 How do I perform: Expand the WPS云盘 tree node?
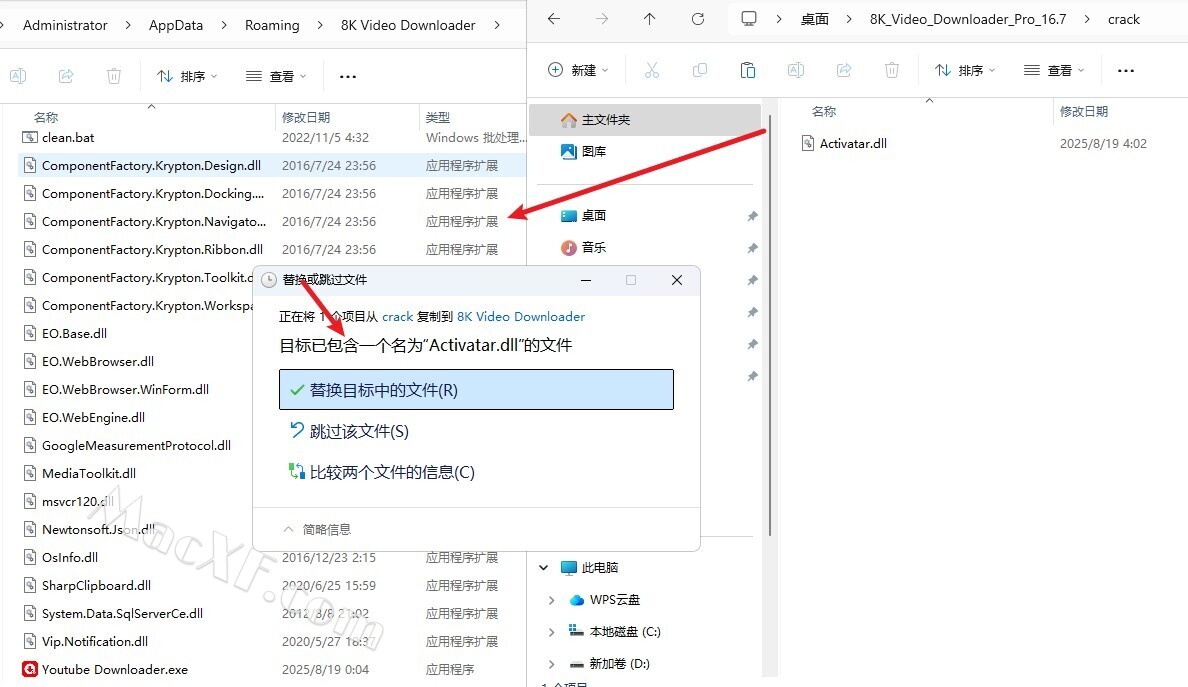pos(551,600)
